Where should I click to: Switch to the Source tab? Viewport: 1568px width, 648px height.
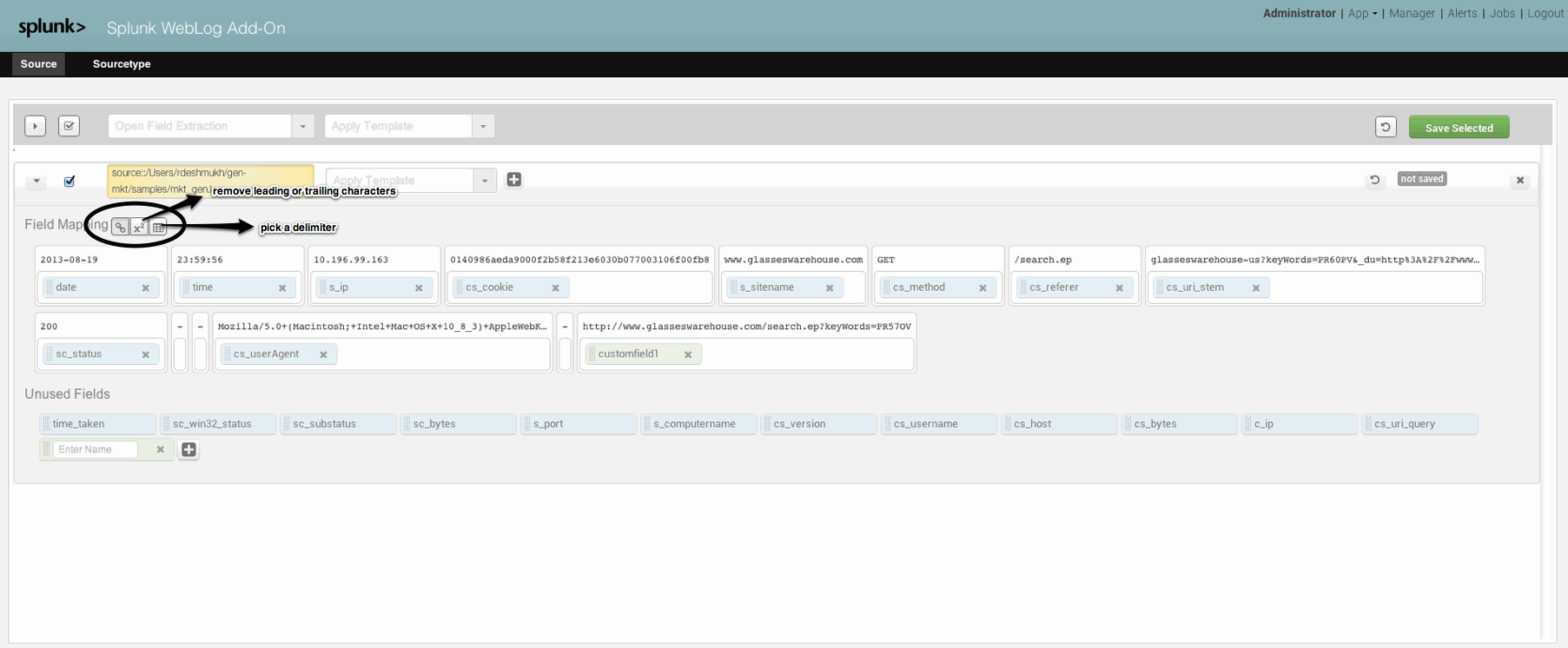pyautogui.click(x=38, y=64)
